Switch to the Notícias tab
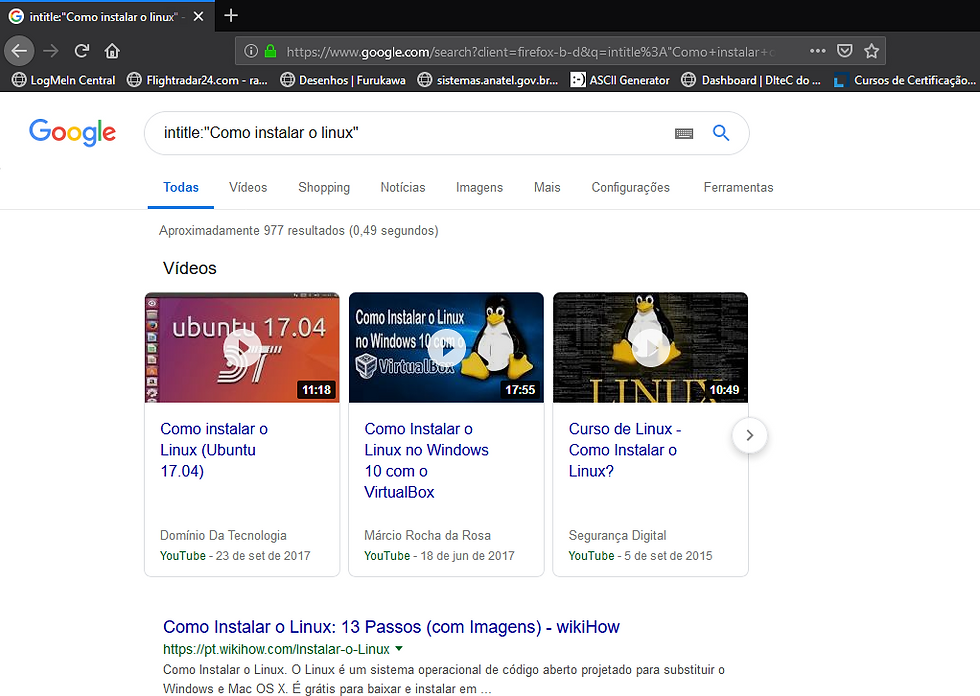 pos(402,187)
